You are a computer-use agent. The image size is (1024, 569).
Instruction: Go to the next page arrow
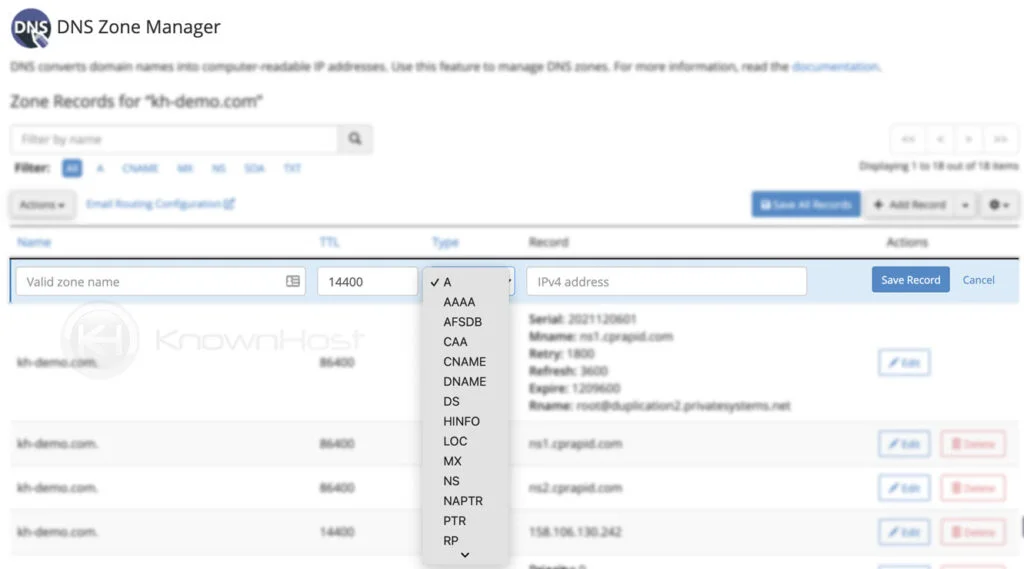pyautogui.click(x=969, y=139)
